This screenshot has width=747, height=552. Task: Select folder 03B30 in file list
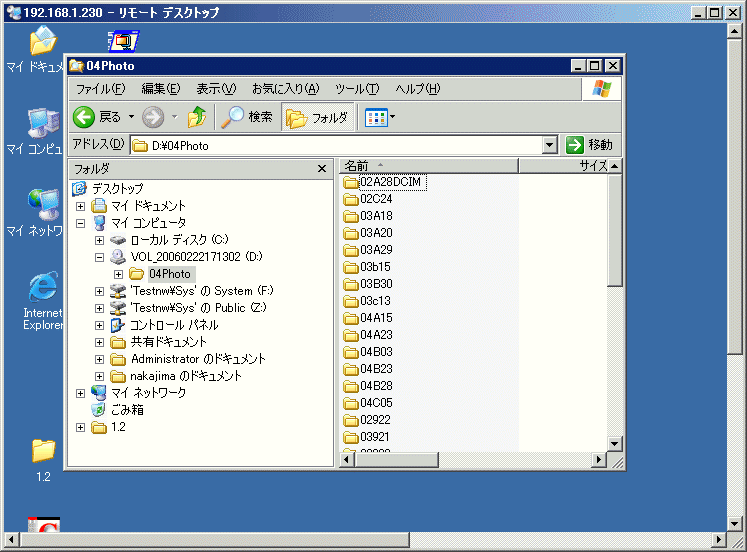[376, 284]
